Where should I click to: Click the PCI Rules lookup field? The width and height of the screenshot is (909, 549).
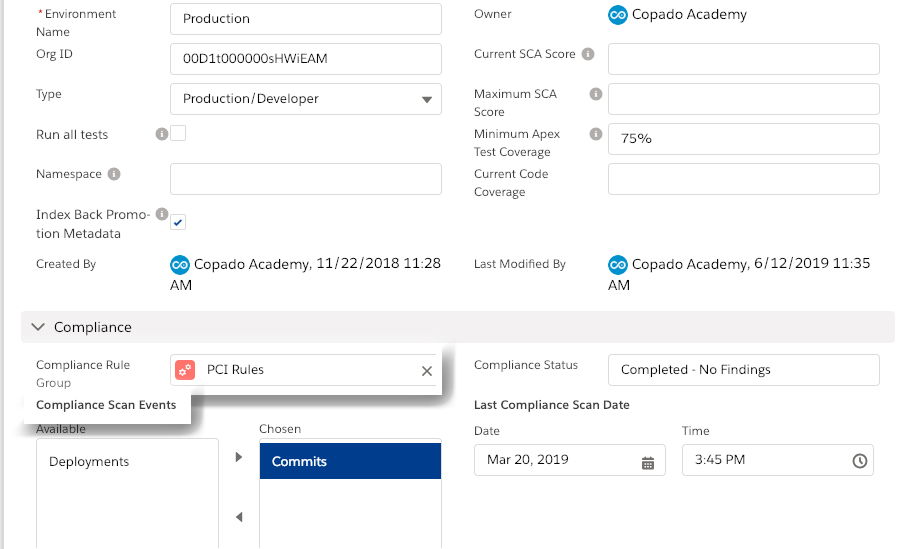click(306, 370)
